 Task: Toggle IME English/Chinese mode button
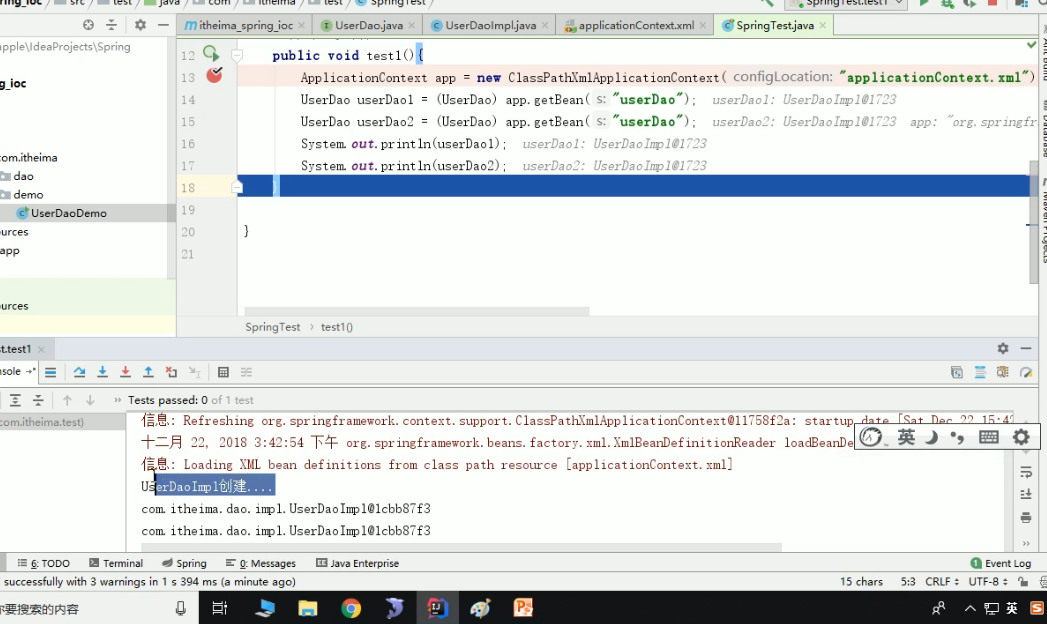tap(906, 437)
